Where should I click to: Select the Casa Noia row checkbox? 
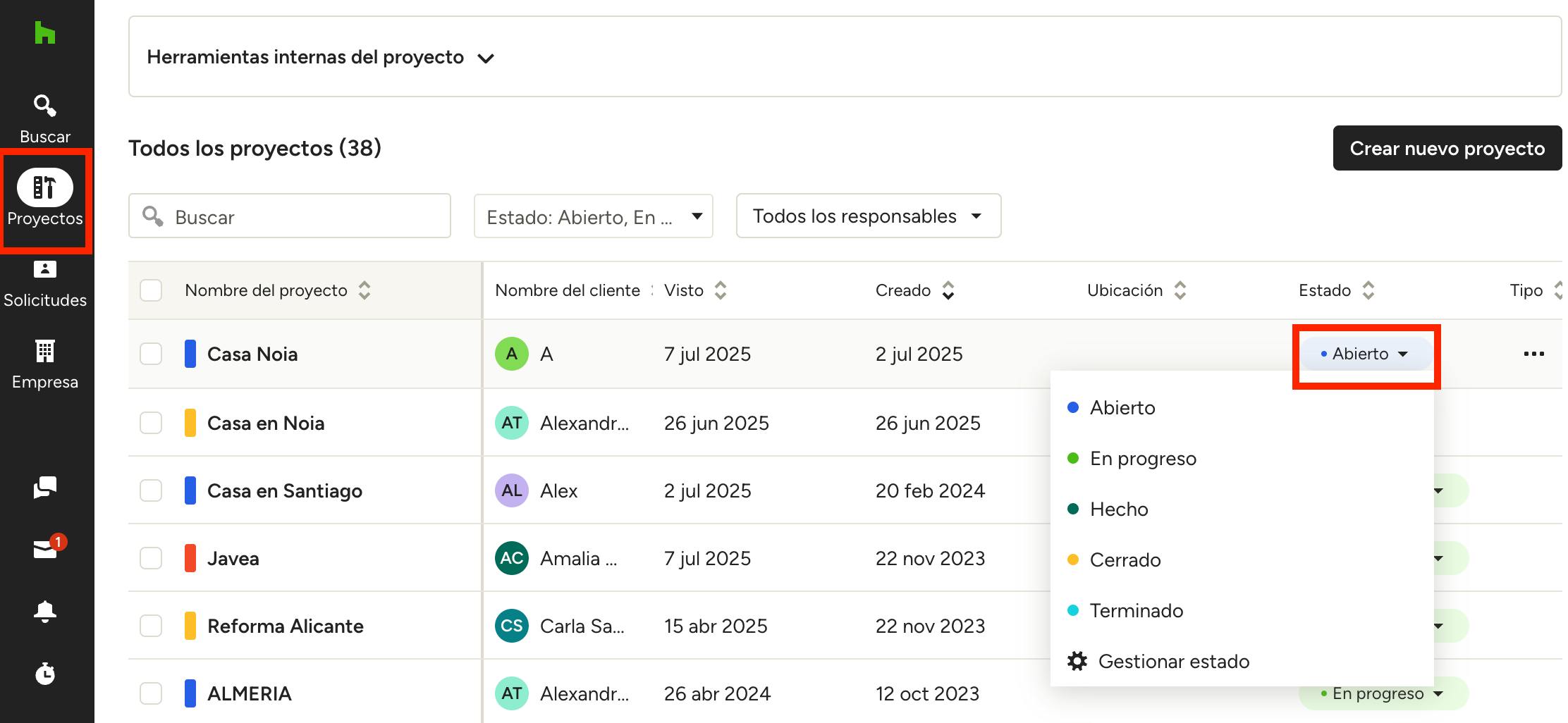[x=151, y=354]
